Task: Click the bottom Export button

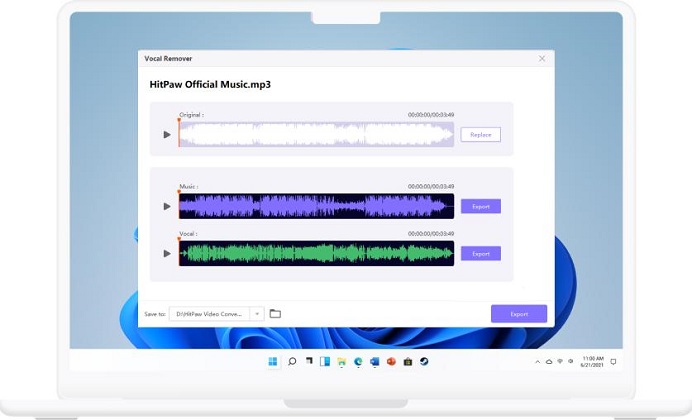Action: click(519, 314)
